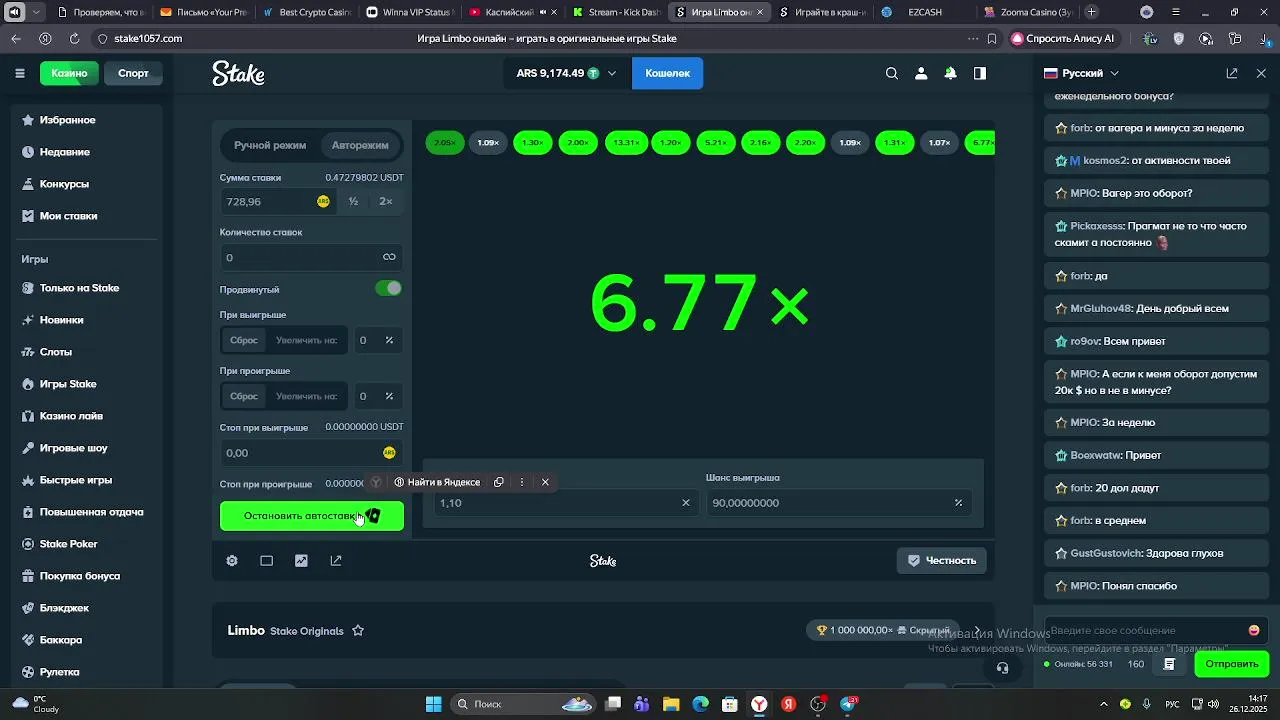The image size is (1280, 720).
Task: Open the site search magnifier icon
Action: coord(892,73)
